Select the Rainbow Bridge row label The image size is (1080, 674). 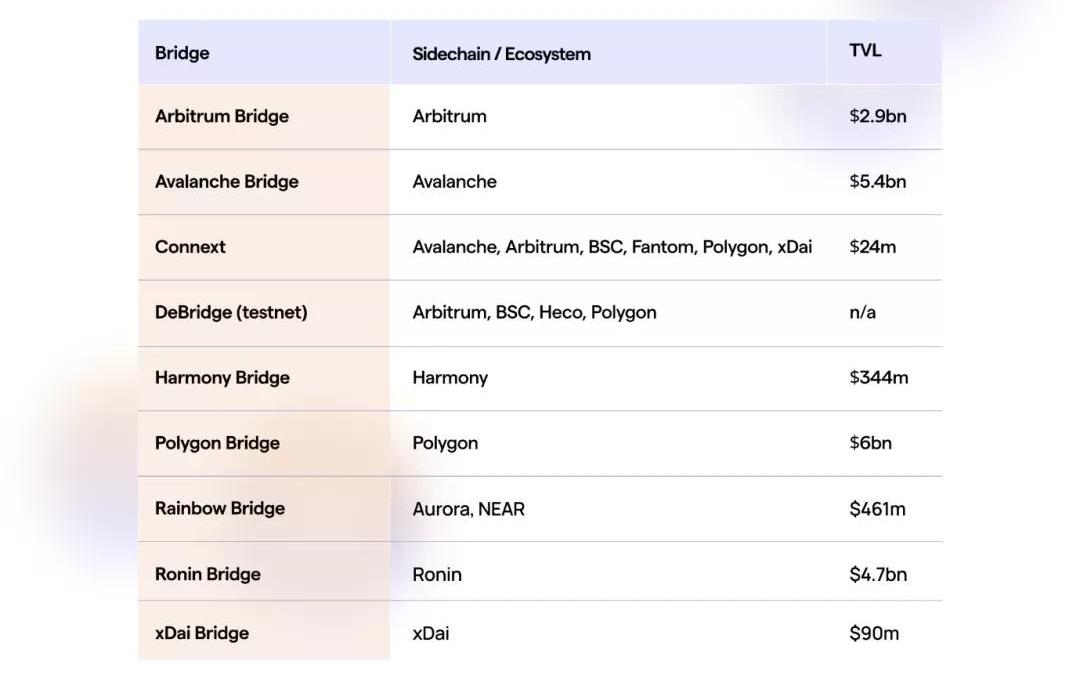coord(220,509)
